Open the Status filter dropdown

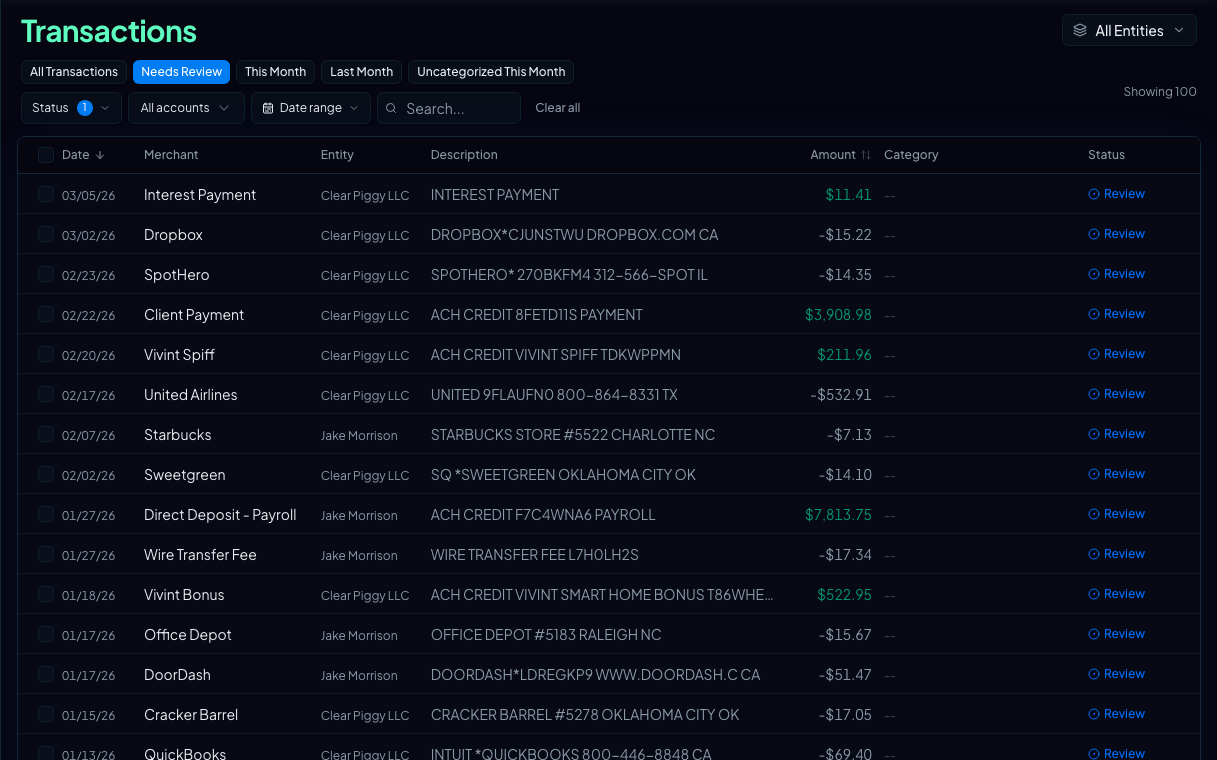point(71,108)
